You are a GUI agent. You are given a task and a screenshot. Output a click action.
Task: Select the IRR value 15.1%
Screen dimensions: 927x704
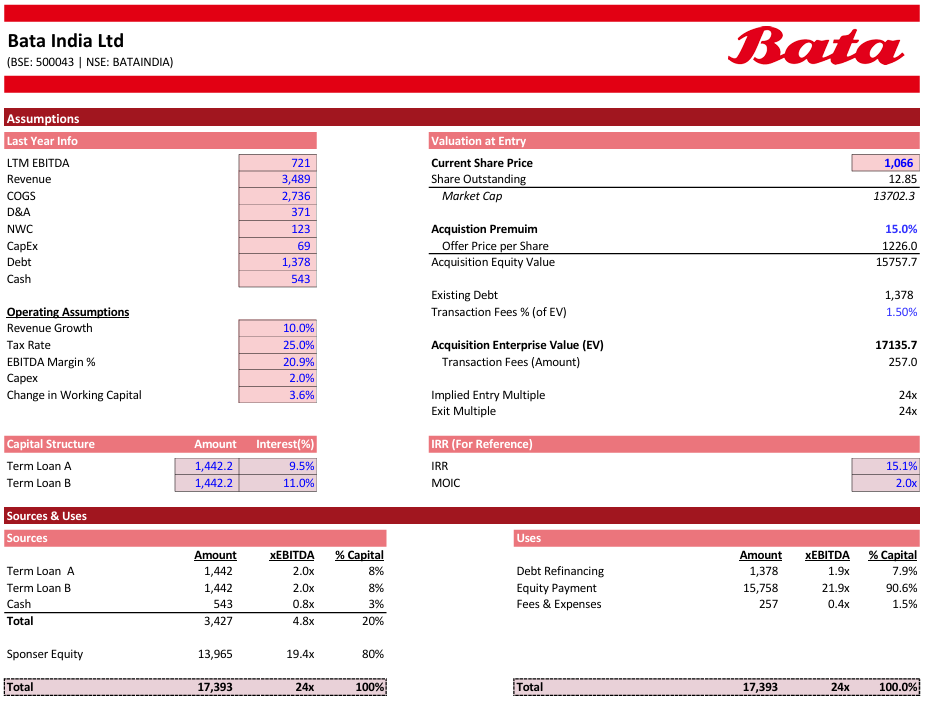886,466
